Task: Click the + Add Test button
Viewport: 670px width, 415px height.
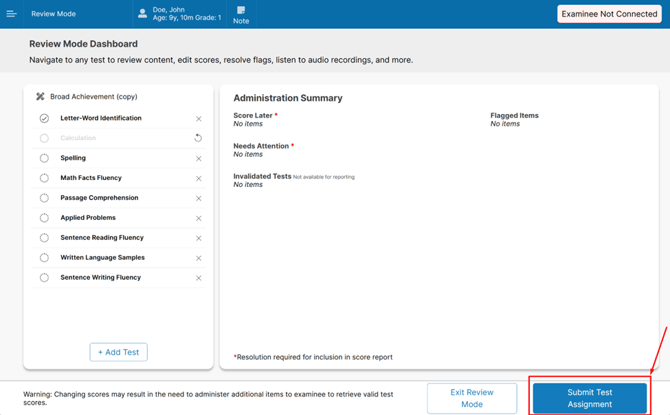Action: [x=118, y=352]
